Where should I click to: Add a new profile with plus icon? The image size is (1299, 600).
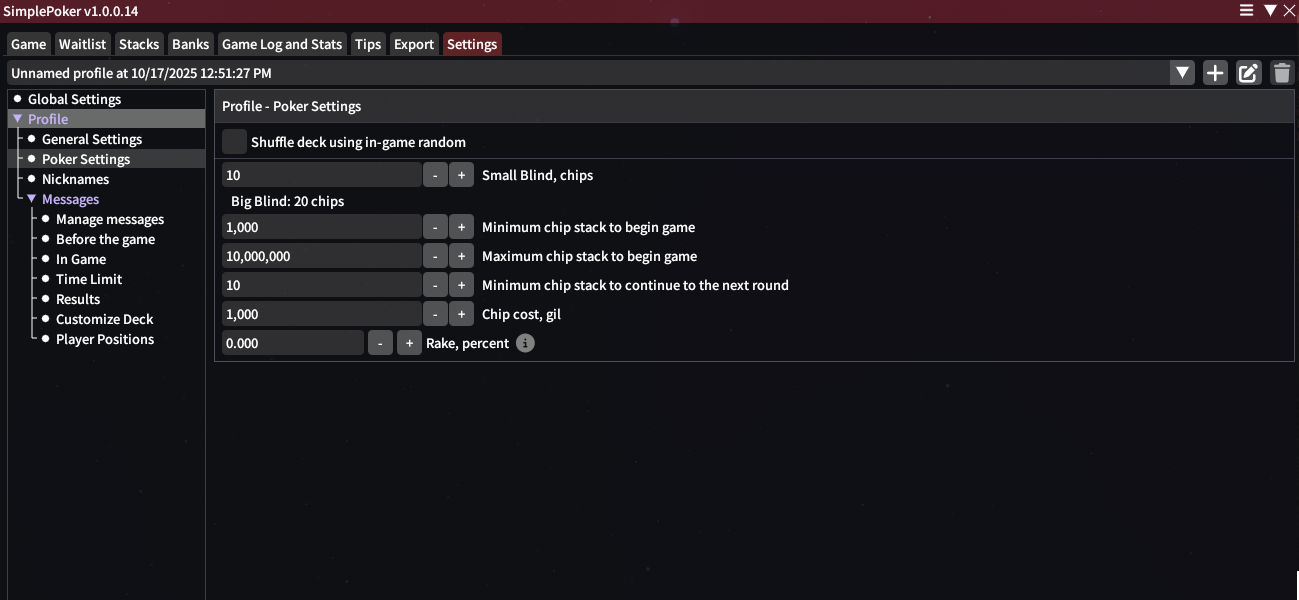[x=1215, y=73]
